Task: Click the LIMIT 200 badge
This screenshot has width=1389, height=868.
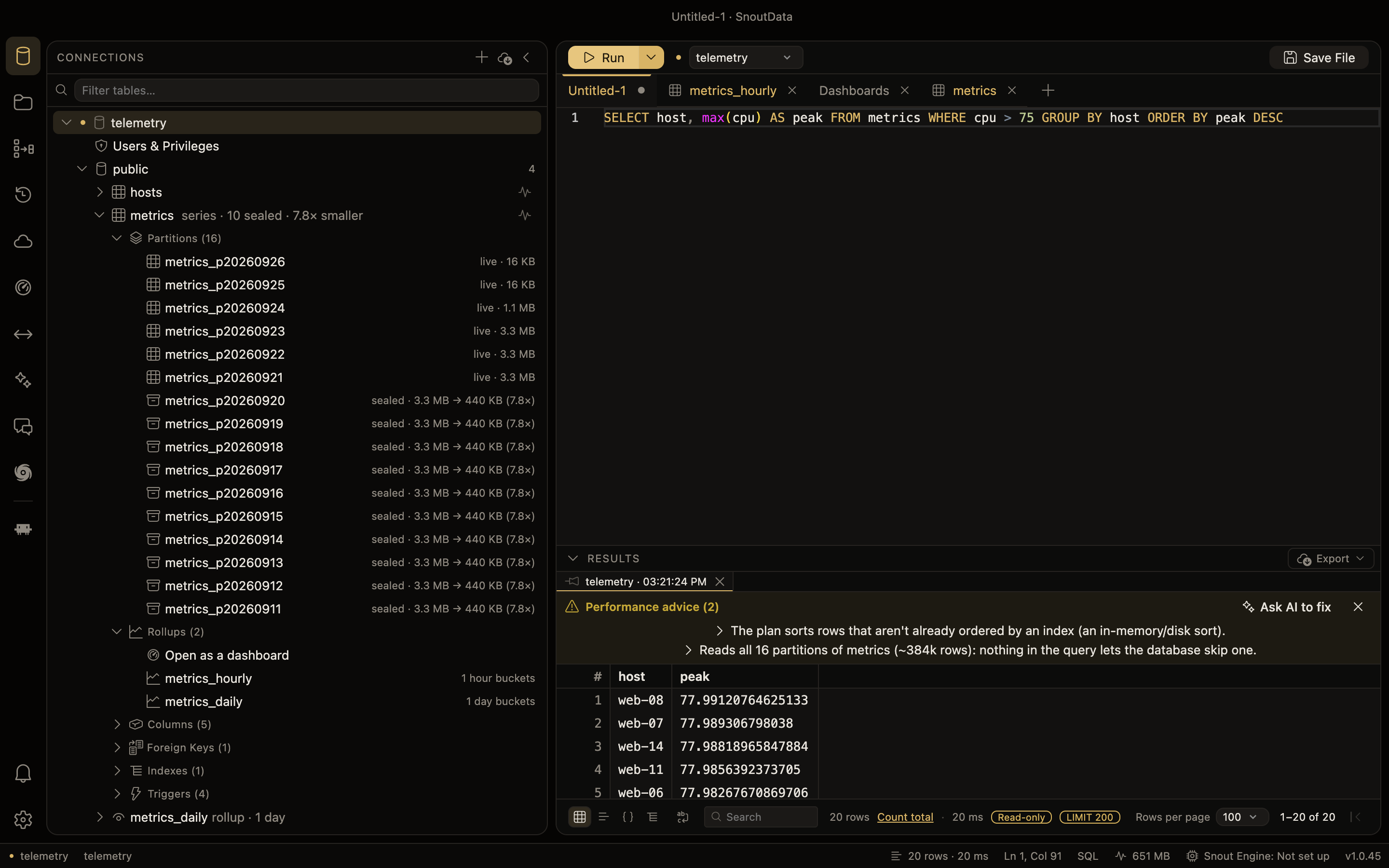Action: click(x=1089, y=817)
